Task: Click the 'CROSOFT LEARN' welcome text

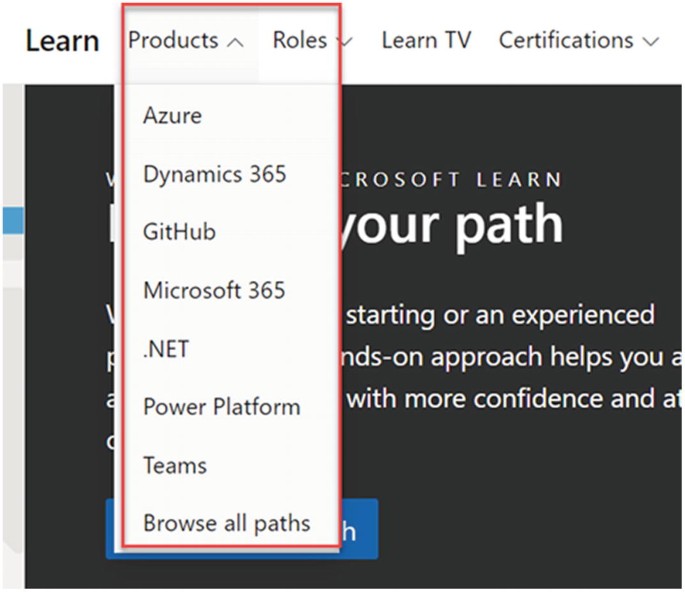Action: coord(451,180)
